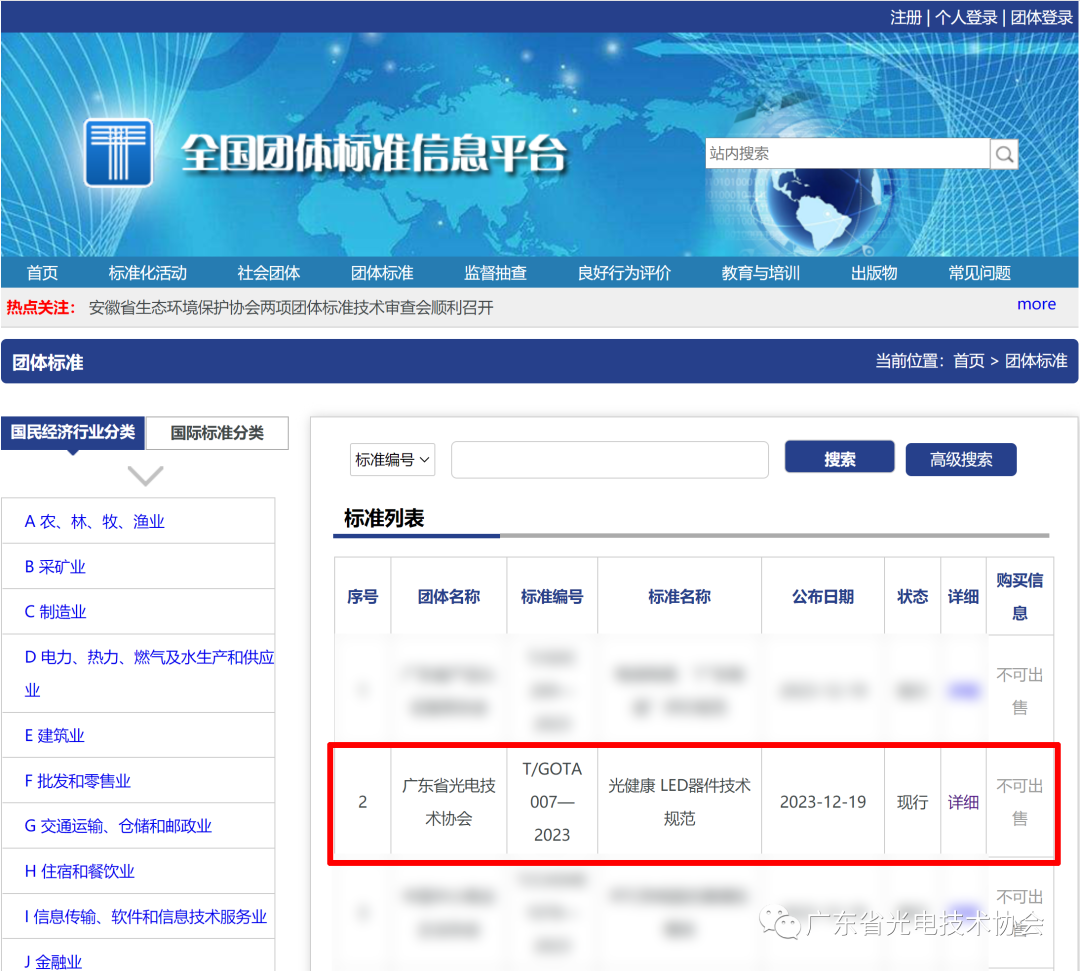Switch to 国民经济行业分类 tab
This screenshot has width=1080, height=971.
(73, 432)
